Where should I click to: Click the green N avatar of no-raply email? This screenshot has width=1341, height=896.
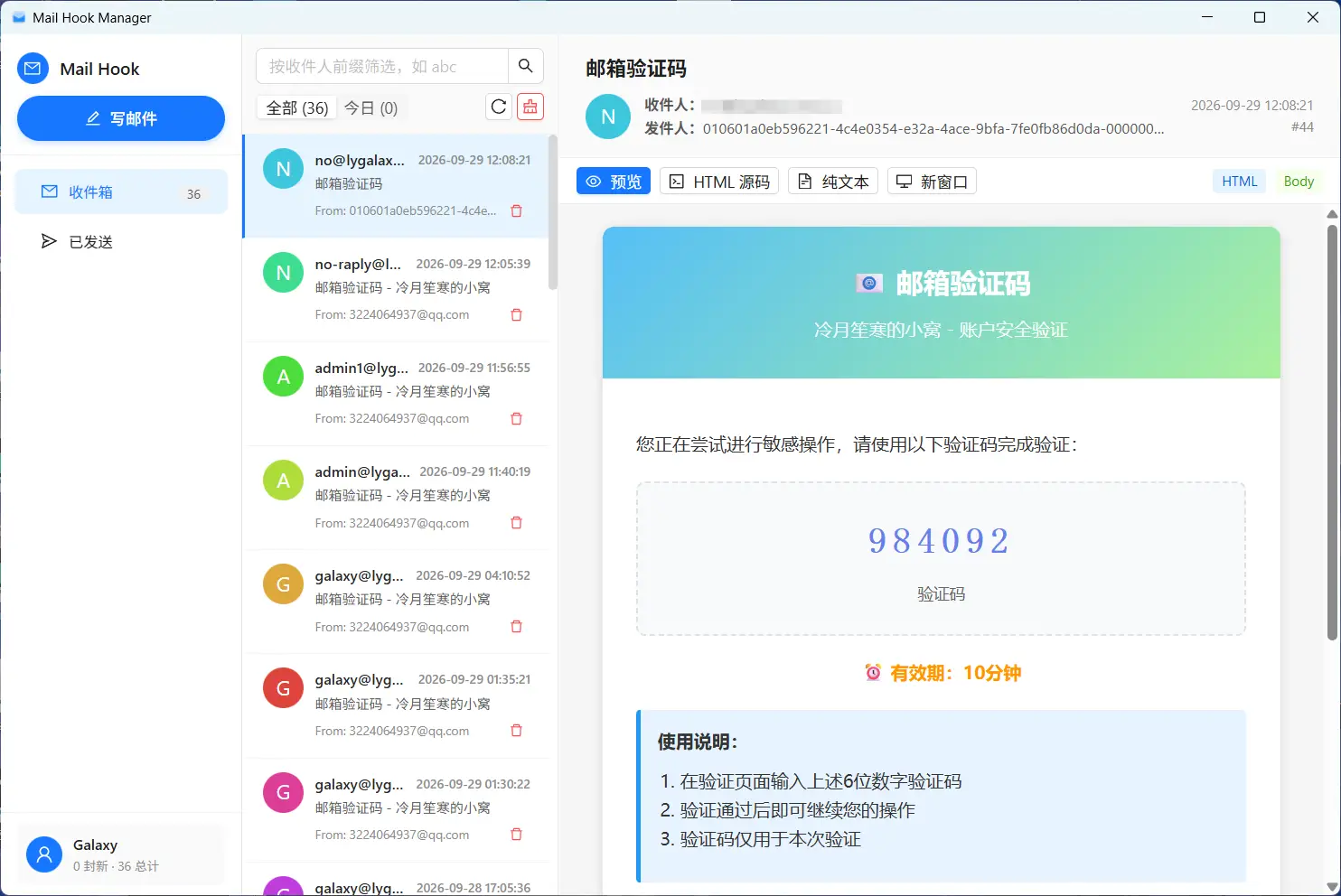(283, 273)
